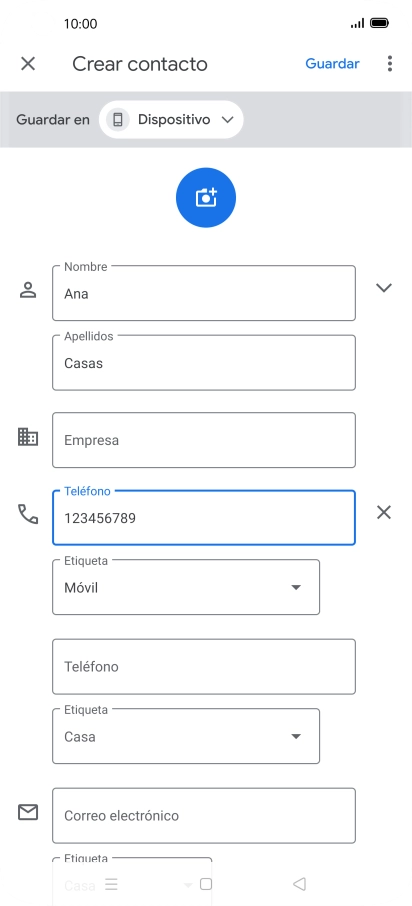Tap the email envelope icon

tap(28, 812)
